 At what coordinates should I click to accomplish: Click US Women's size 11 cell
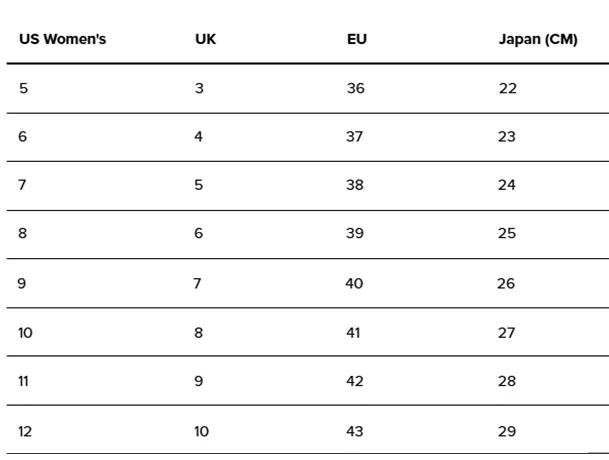pyautogui.click(x=24, y=381)
